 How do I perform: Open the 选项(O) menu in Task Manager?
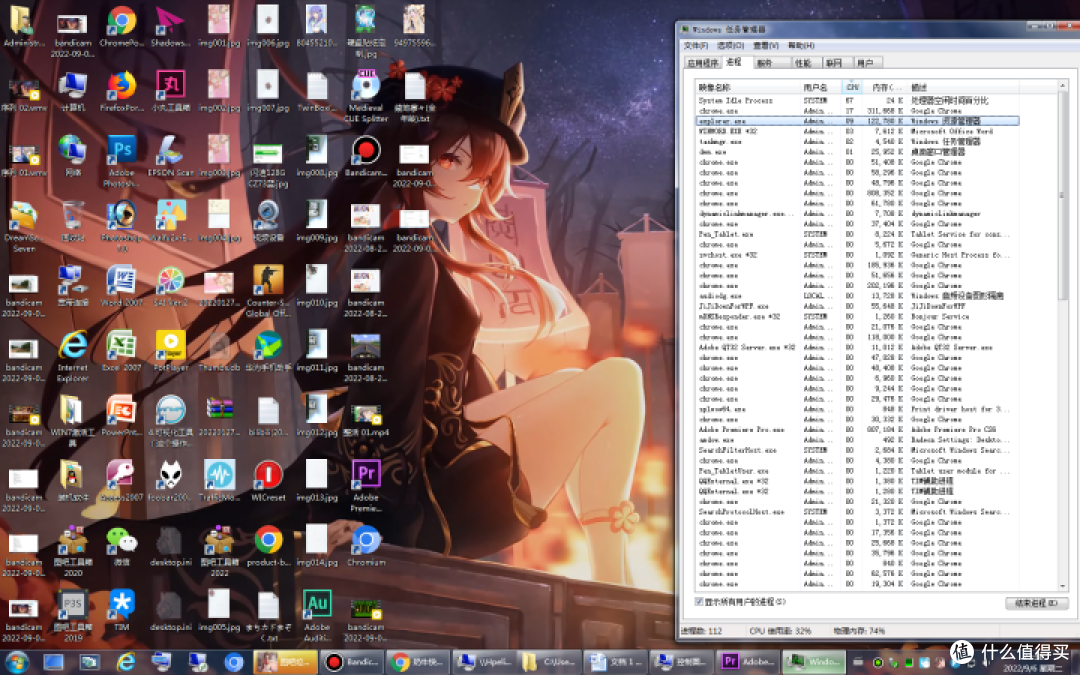click(x=731, y=45)
